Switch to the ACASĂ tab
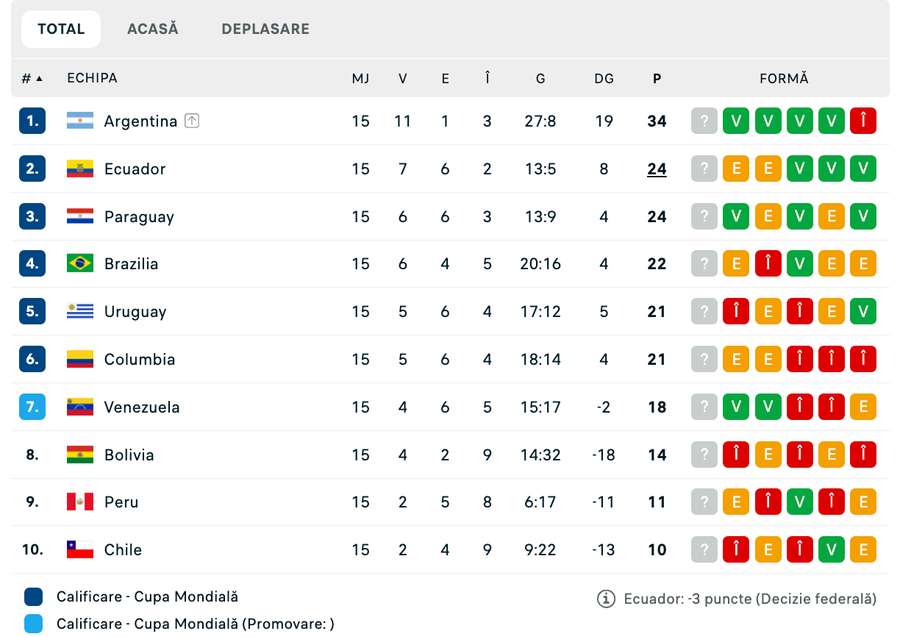The image size is (900, 637). (153, 29)
